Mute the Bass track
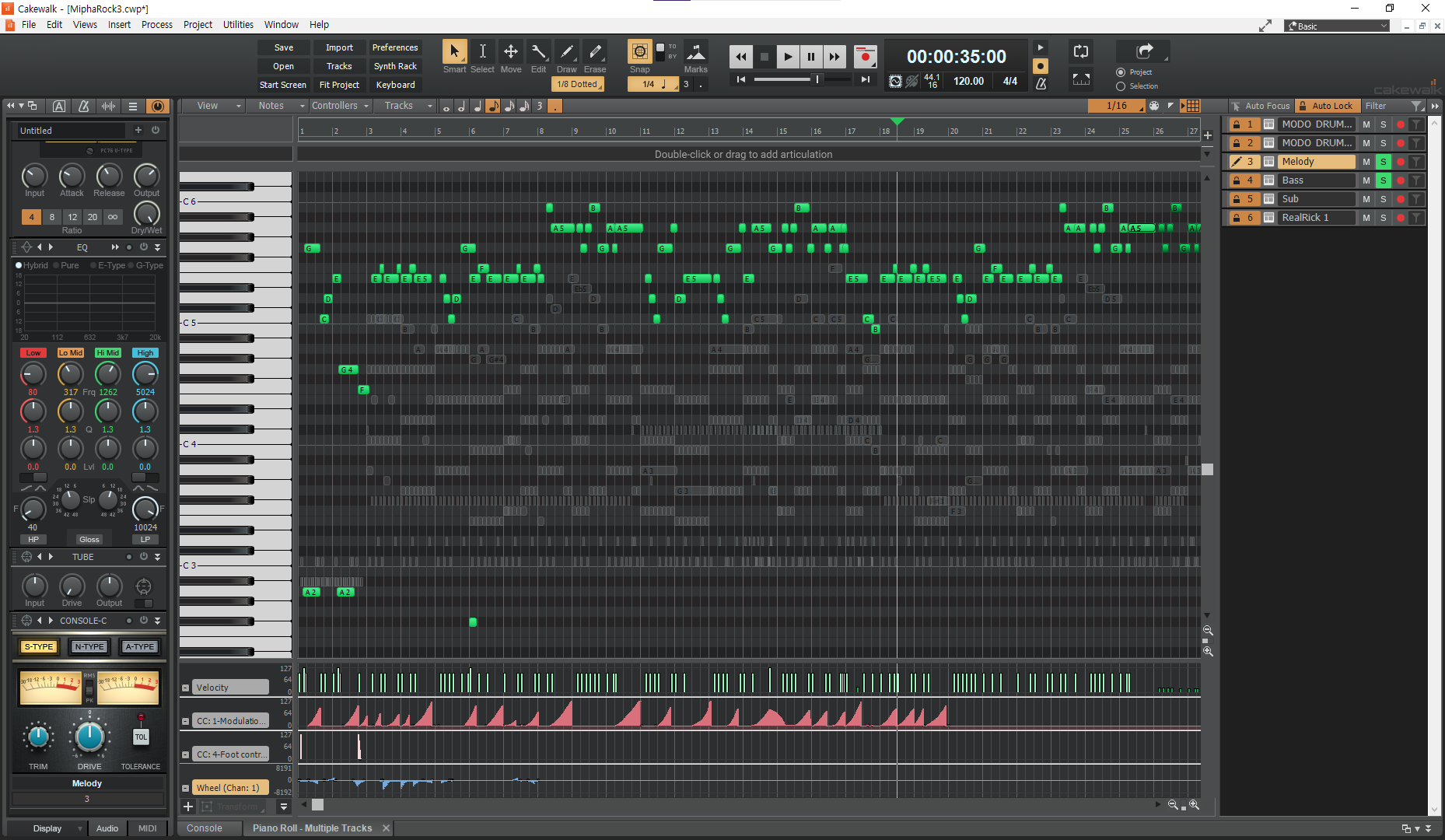1445x840 pixels. [1366, 180]
